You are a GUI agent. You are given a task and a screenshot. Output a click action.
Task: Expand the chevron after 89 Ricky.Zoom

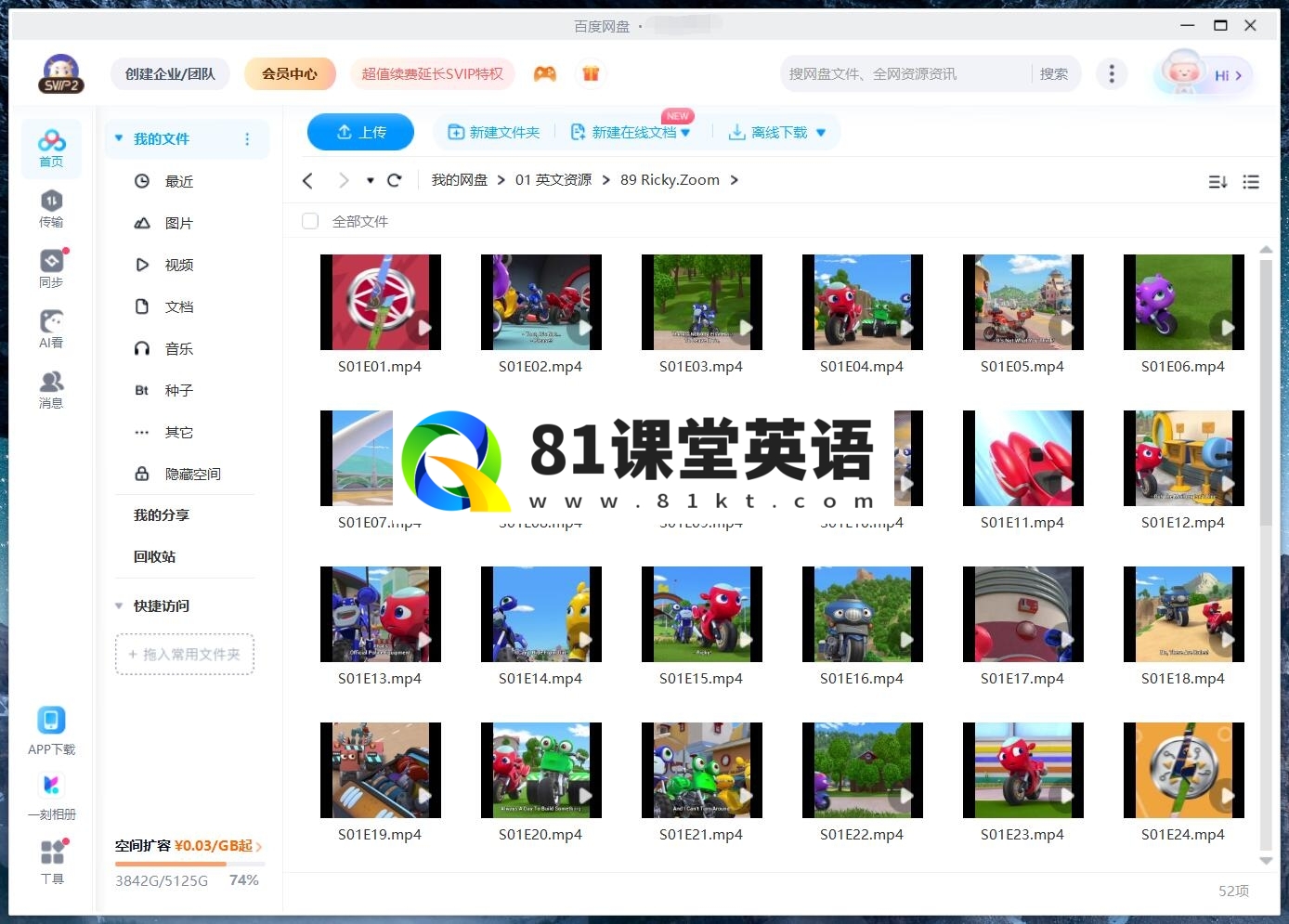point(735,180)
